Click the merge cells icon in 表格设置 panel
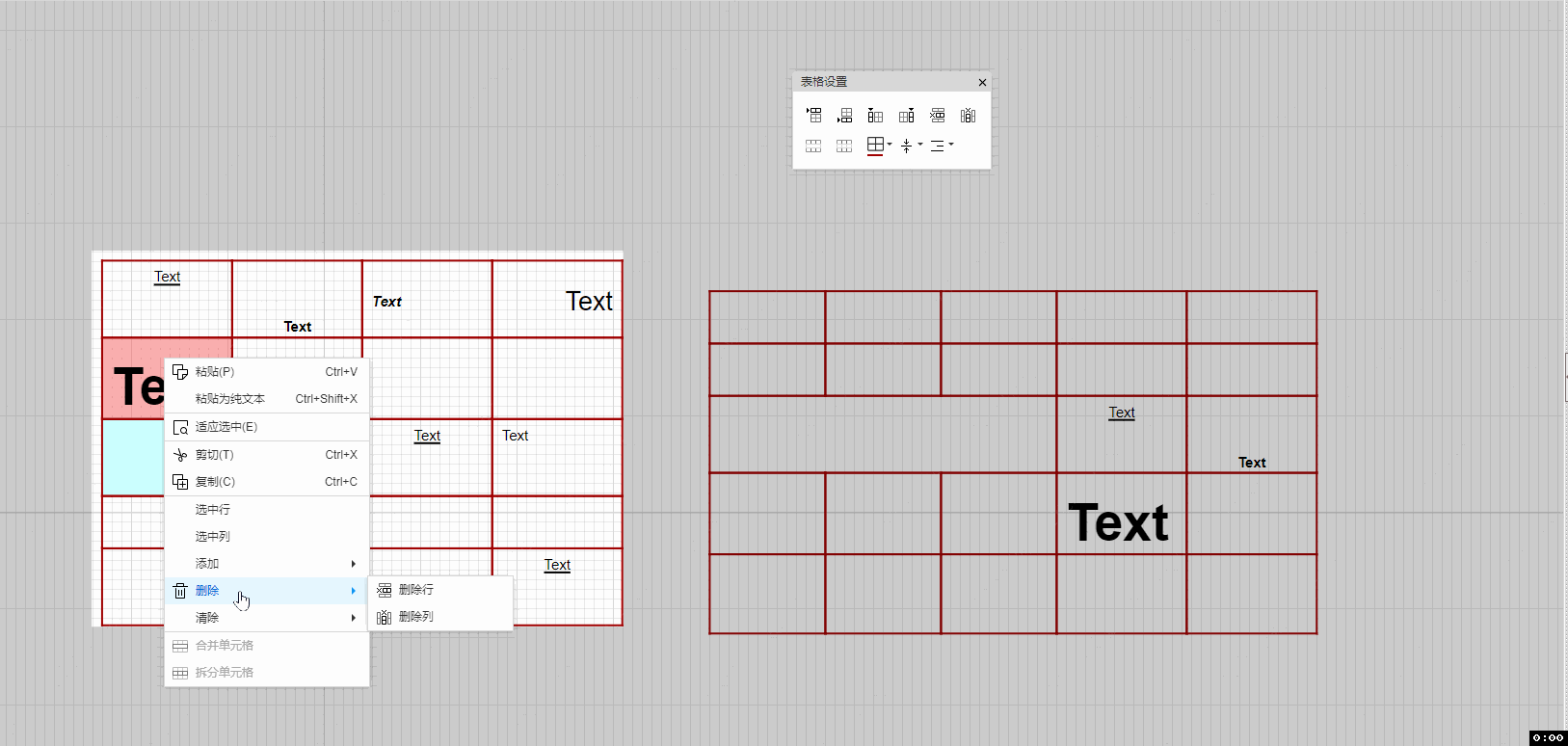1568x746 pixels. [813, 146]
